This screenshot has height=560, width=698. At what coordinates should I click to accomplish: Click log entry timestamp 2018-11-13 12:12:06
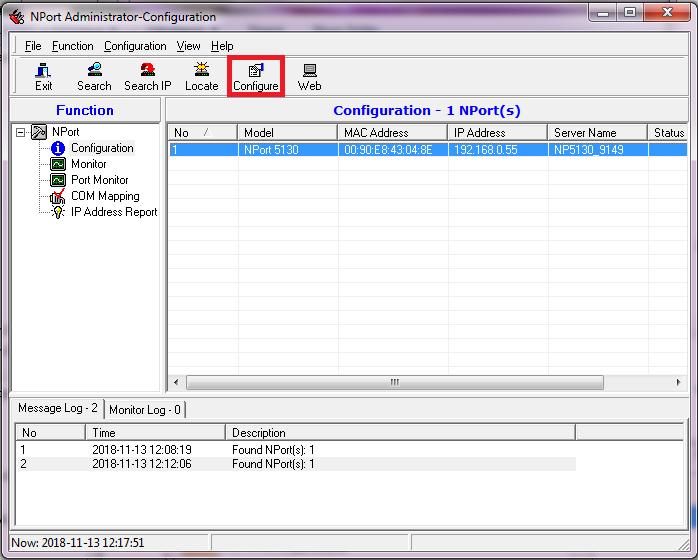(x=142, y=464)
